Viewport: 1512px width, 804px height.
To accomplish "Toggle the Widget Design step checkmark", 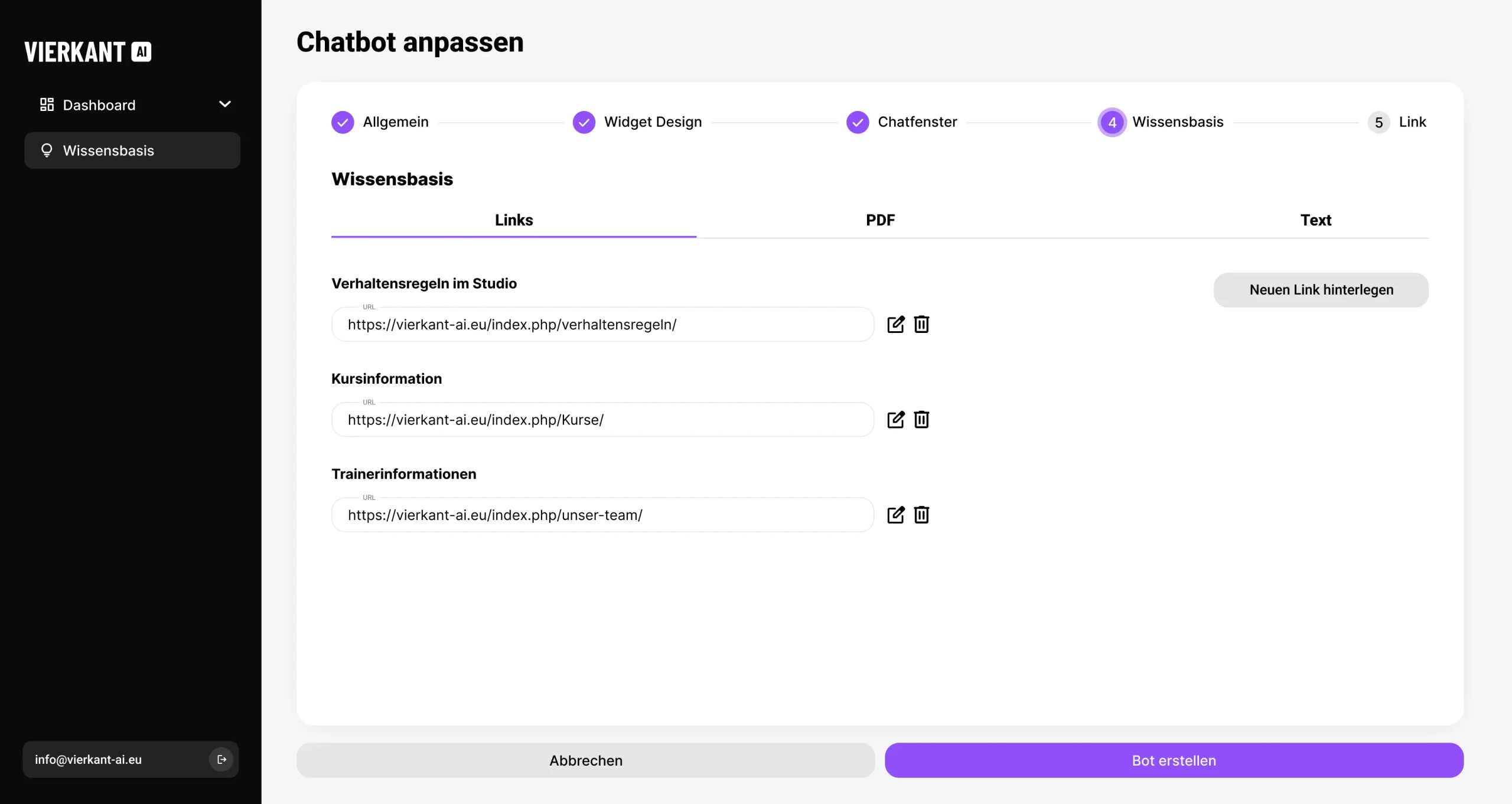I will coord(584,122).
